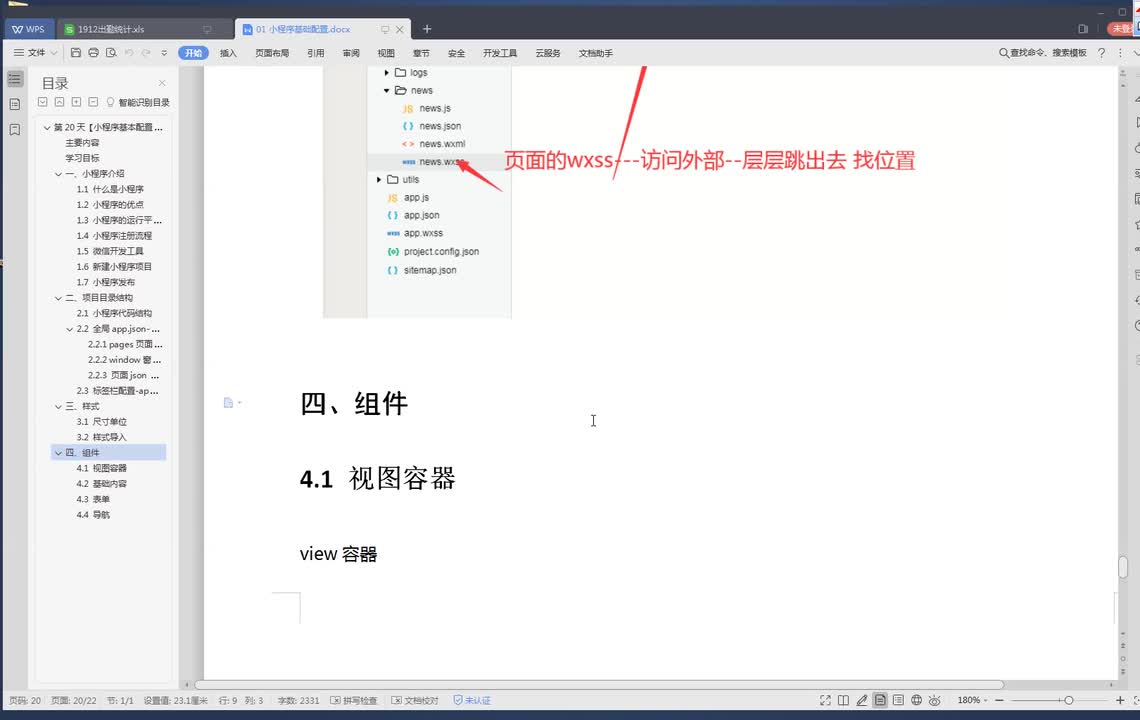Select page layout view icon
The image size is (1140, 720).
click(880, 700)
